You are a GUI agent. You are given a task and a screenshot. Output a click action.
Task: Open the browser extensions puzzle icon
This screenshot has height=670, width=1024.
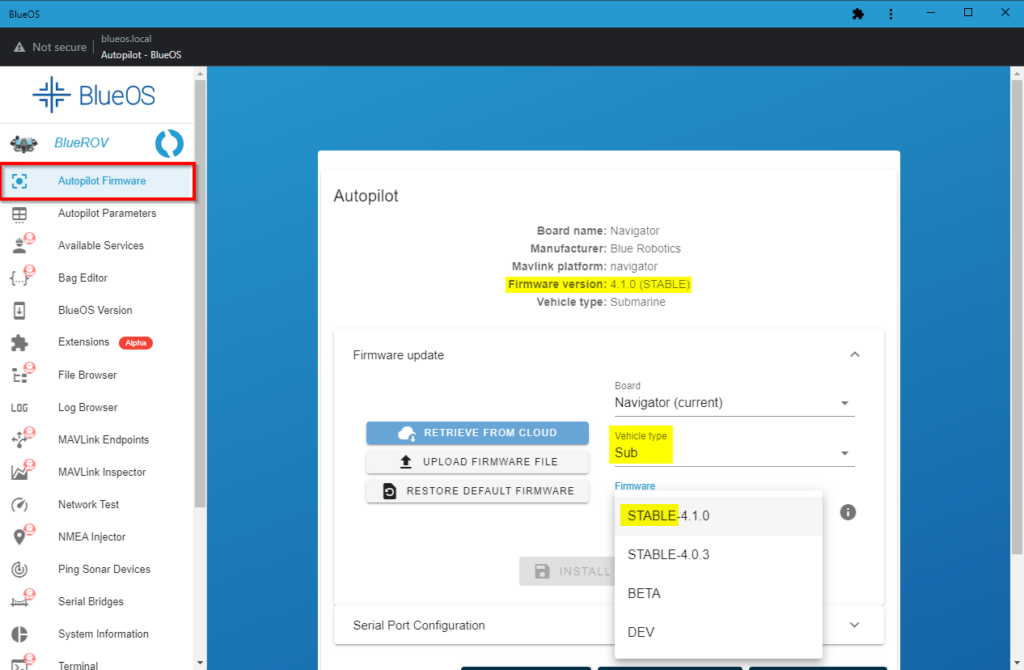pyautogui.click(x=857, y=14)
